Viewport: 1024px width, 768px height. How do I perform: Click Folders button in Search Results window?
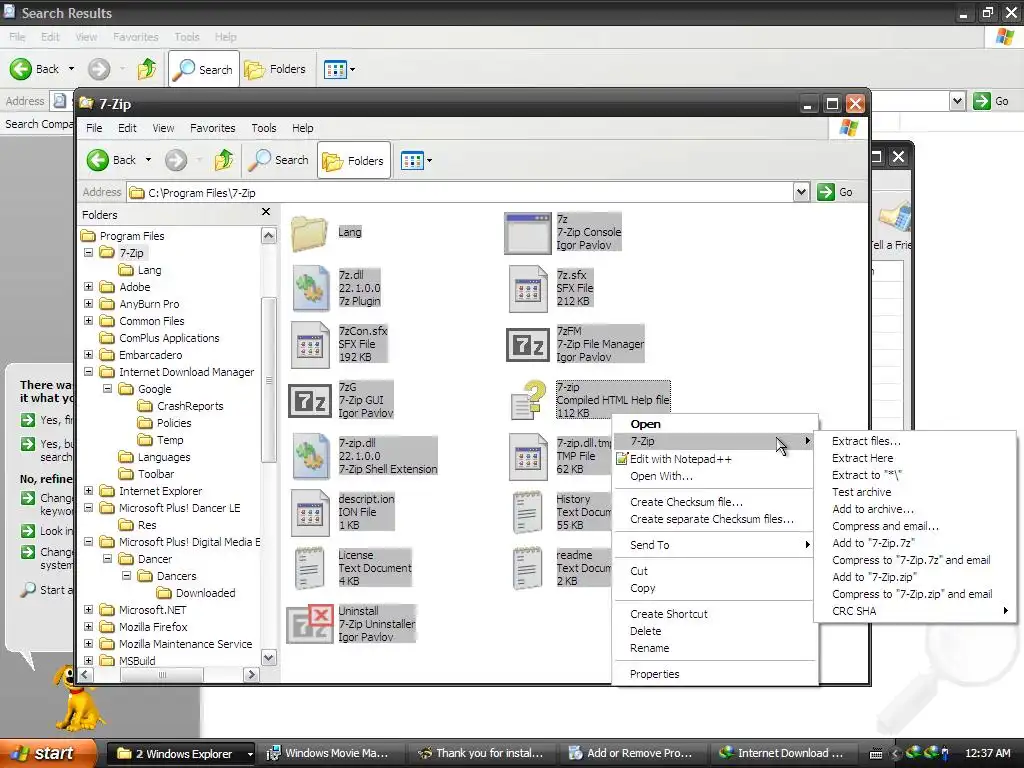[x=275, y=69]
